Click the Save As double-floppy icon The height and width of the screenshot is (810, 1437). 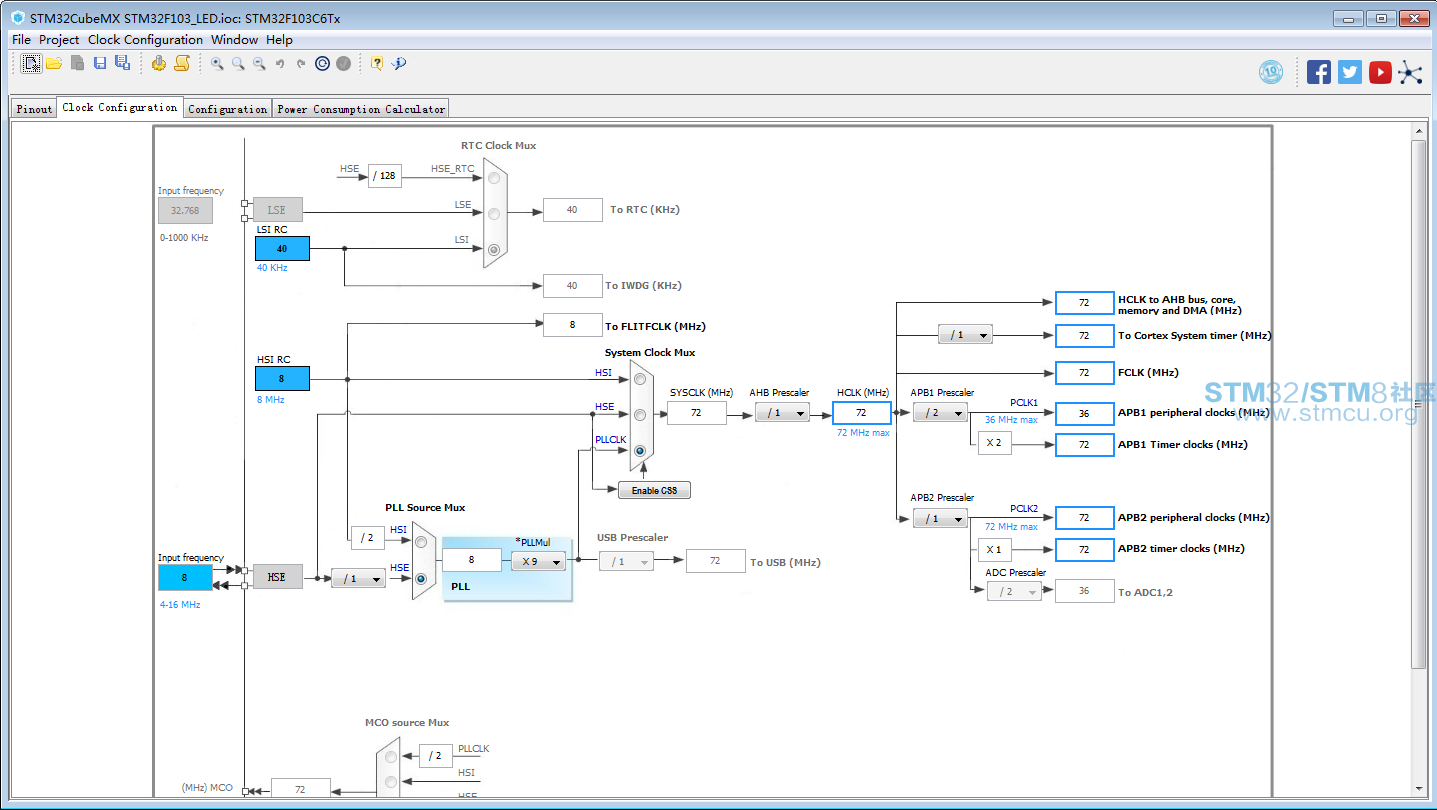(x=122, y=63)
